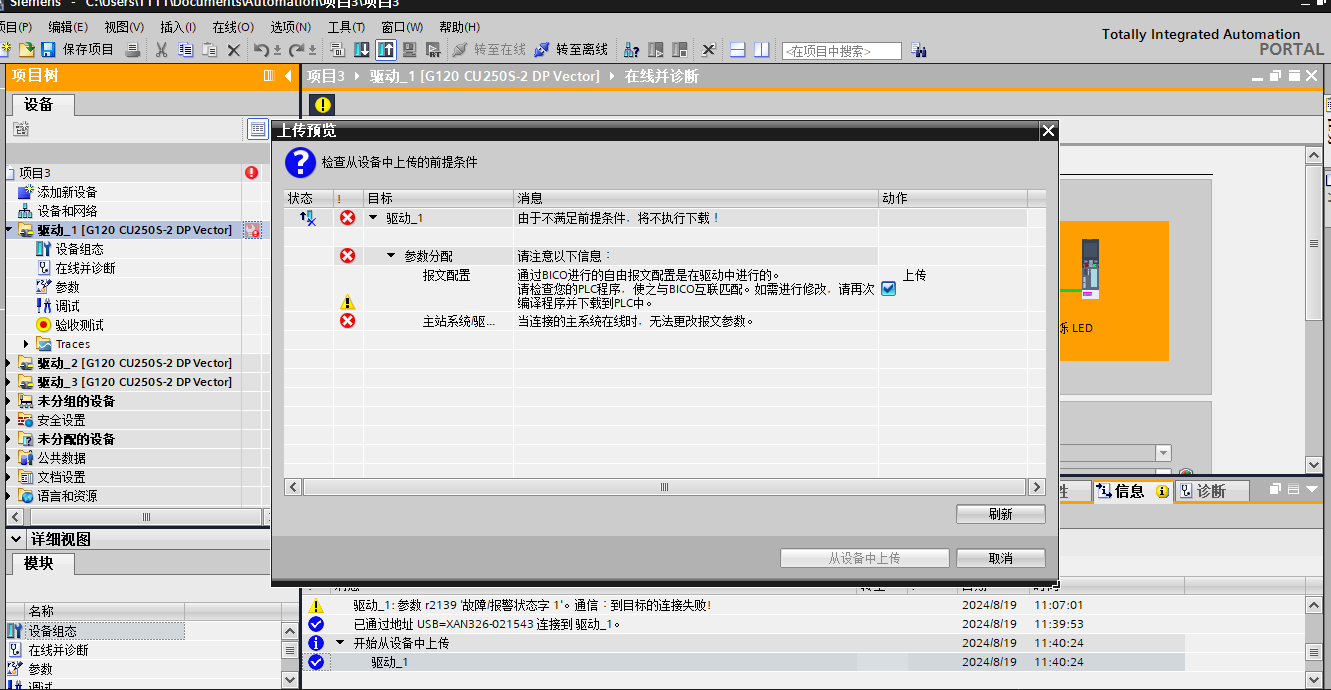The height and width of the screenshot is (690, 1331).
Task: Toggle the Upload checkbox for telegram configuration
Action: (x=888, y=289)
